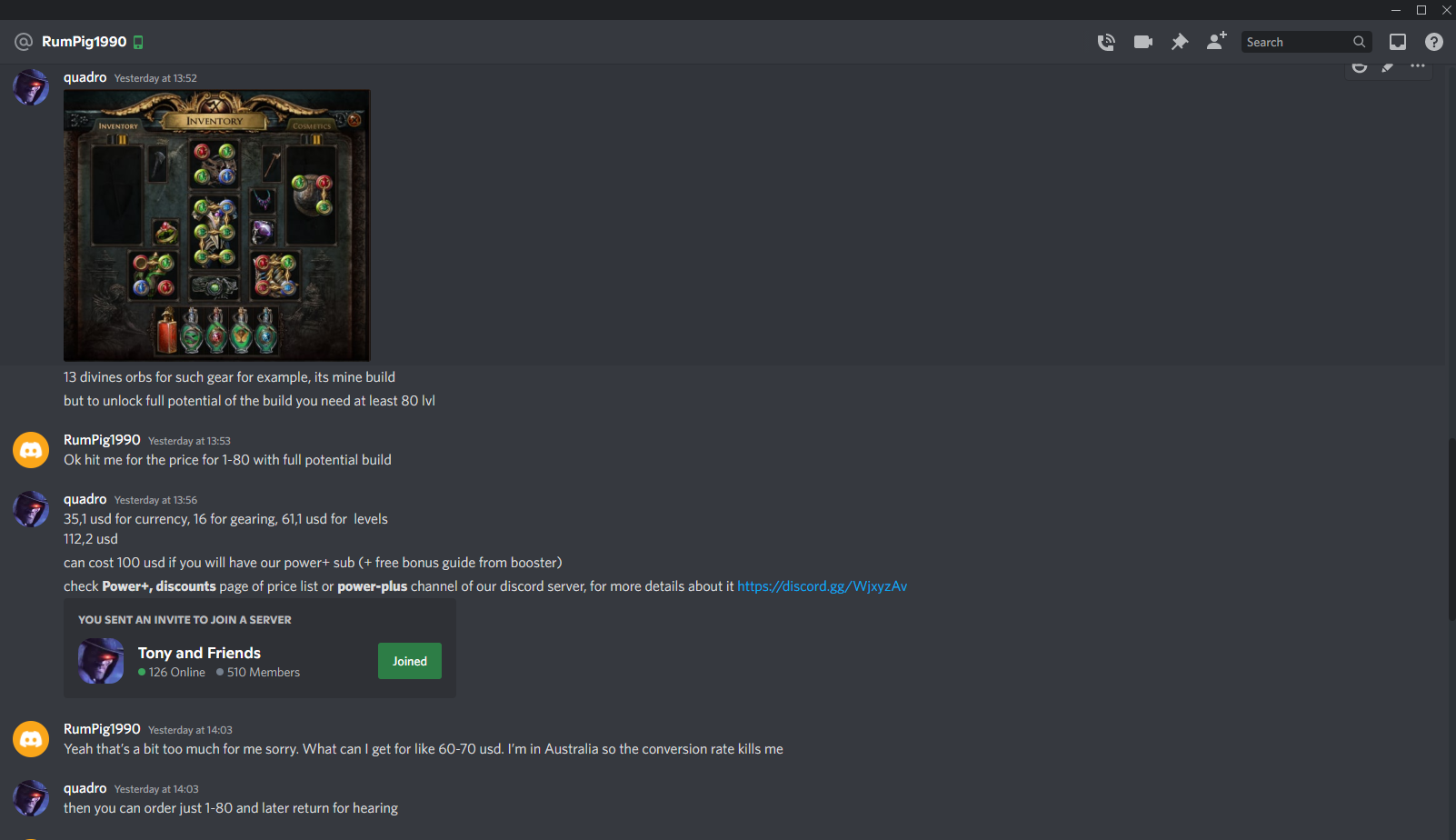1456x840 pixels.
Task: Click RumPig1990 username at 14:03 message
Action: click(102, 729)
